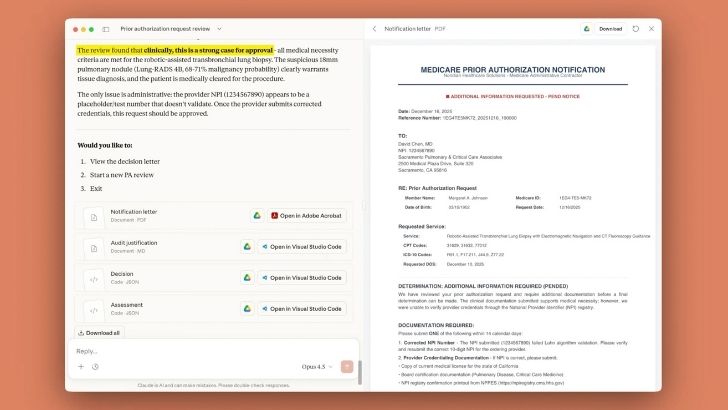The image size is (728, 410).
Task: Save Notification letter to Google Drive
Action: 257,215
